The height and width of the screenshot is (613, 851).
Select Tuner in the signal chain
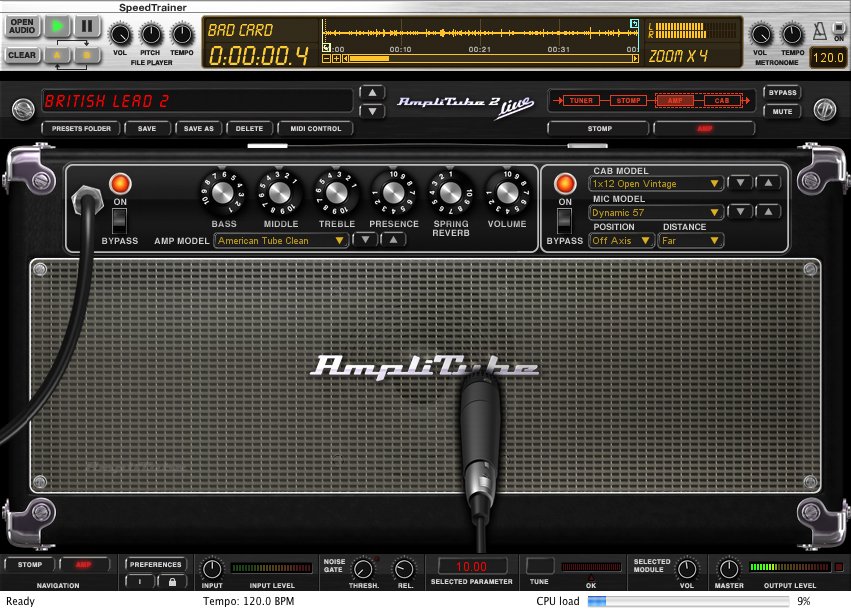tap(581, 100)
